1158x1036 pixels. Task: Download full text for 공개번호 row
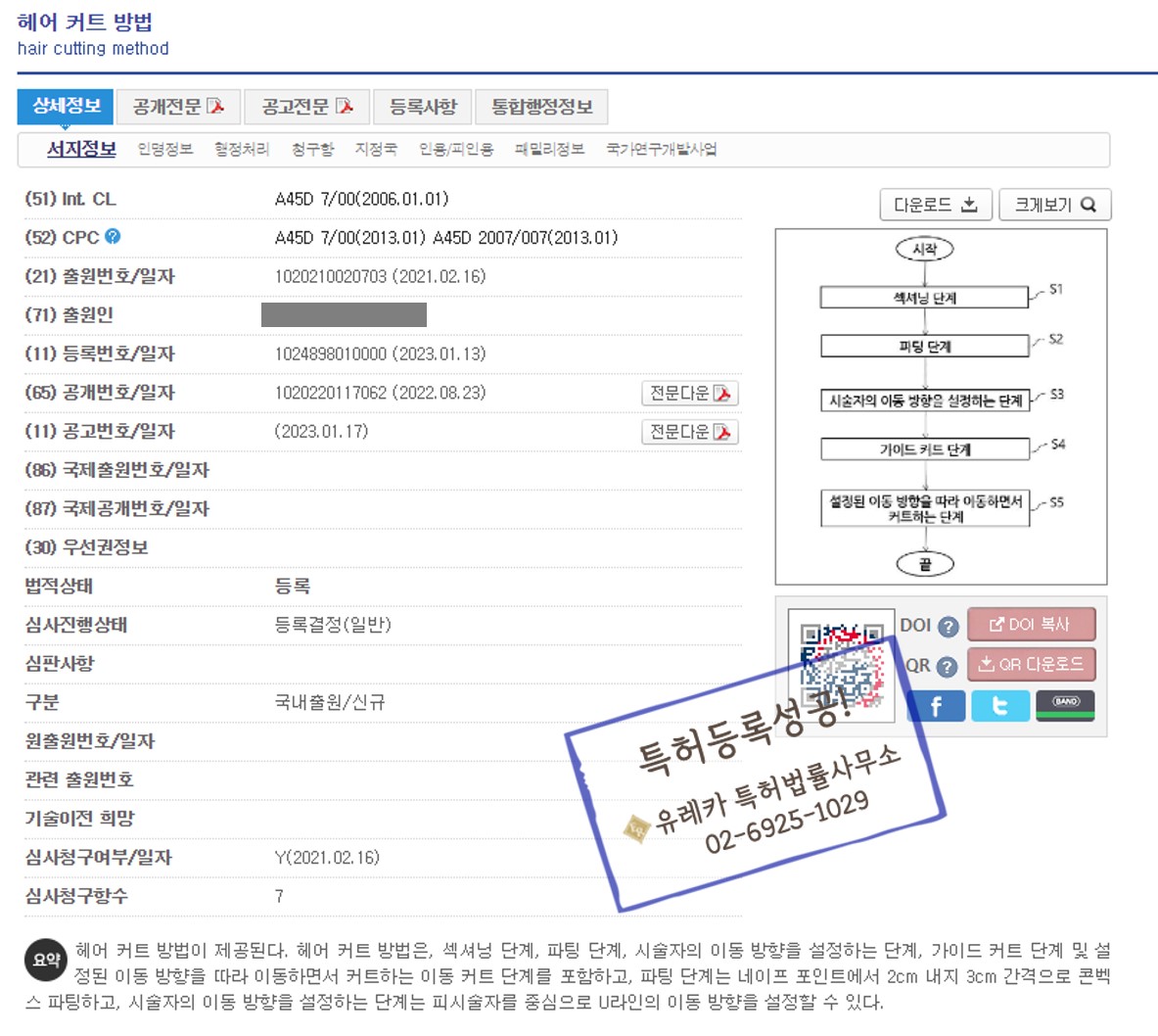click(x=689, y=393)
